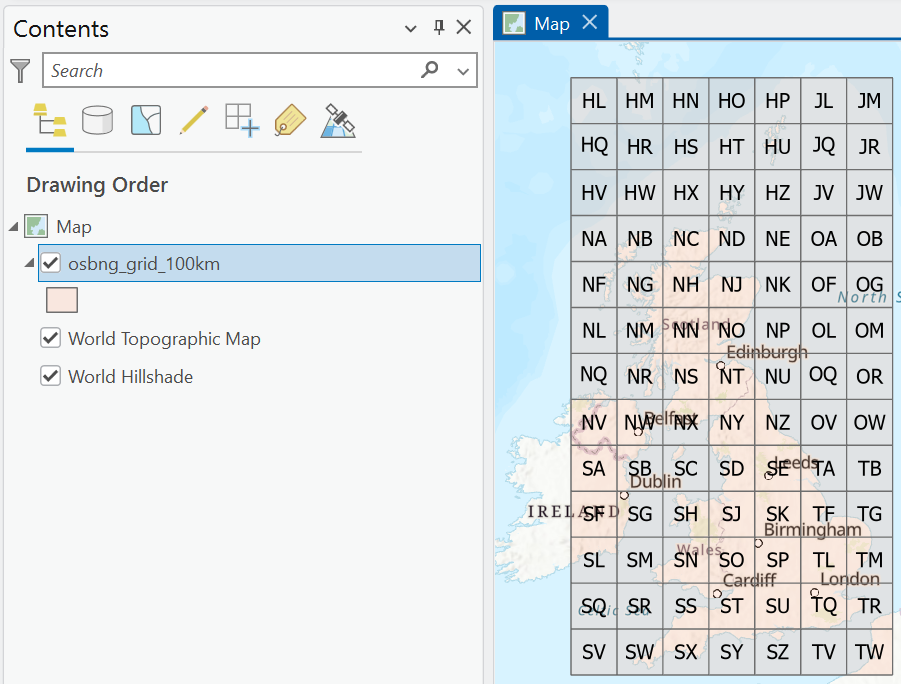
Task: Toggle World Topographic Map layer visibility
Action: click(x=51, y=338)
